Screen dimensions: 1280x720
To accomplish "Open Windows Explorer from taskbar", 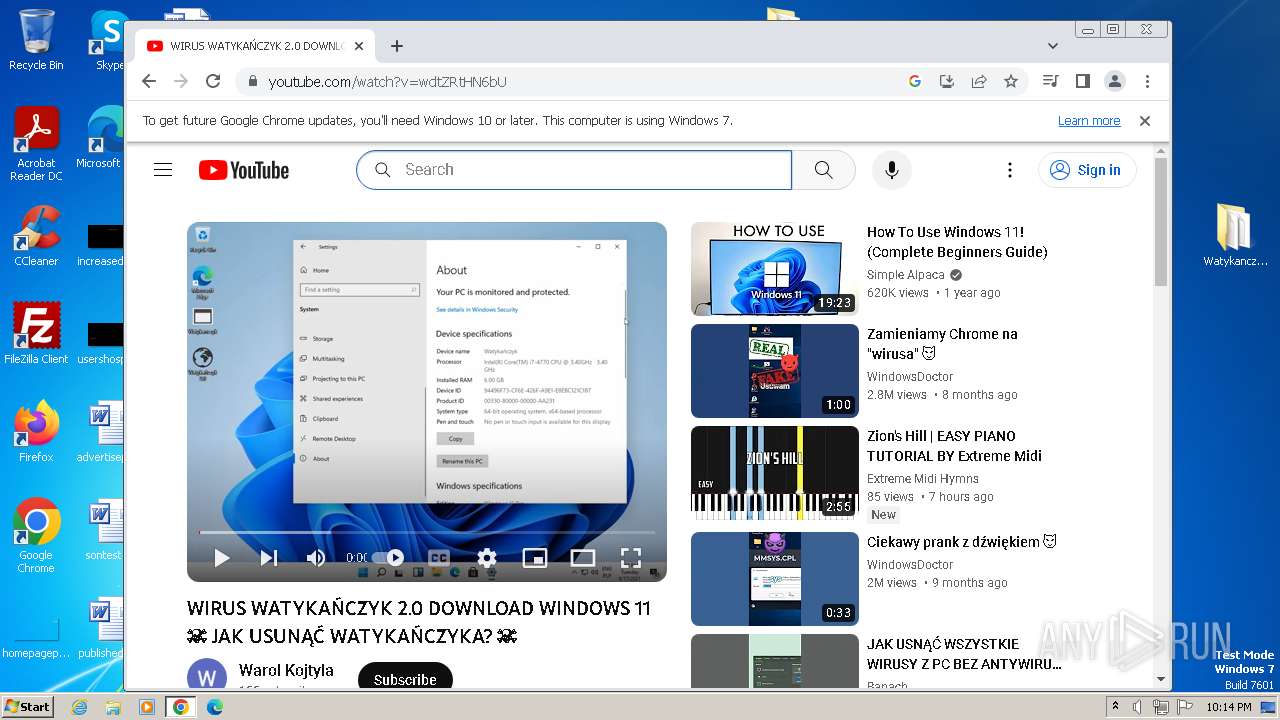I will (x=113, y=707).
